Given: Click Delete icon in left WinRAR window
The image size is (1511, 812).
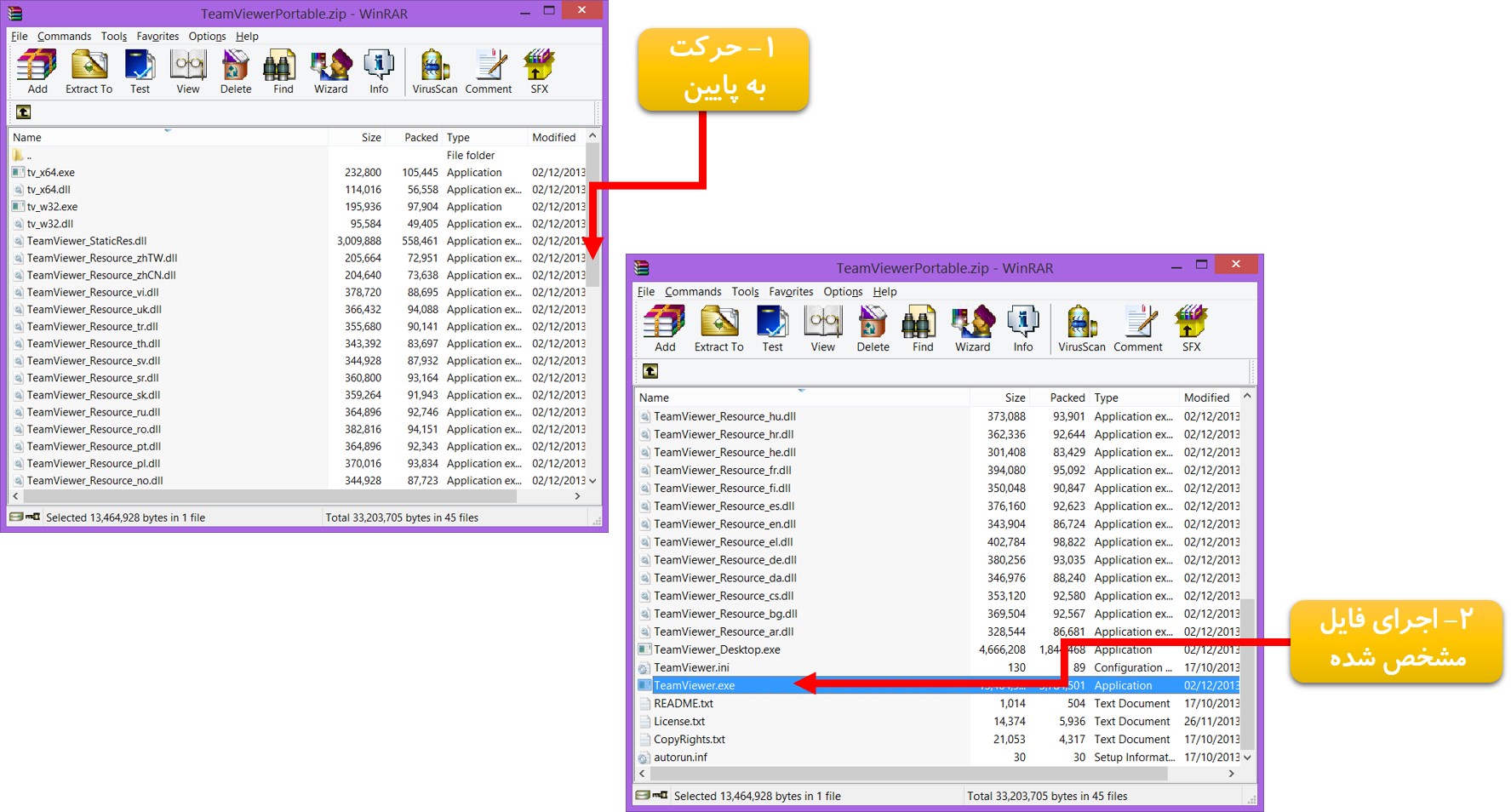Looking at the screenshot, I should 236,71.
